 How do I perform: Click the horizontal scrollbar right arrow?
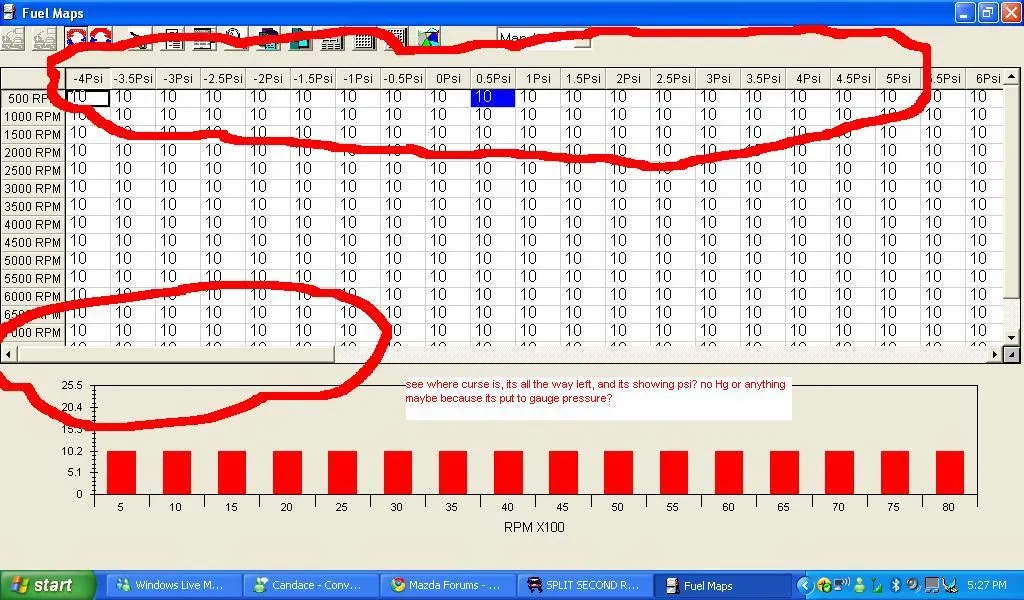coord(995,355)
